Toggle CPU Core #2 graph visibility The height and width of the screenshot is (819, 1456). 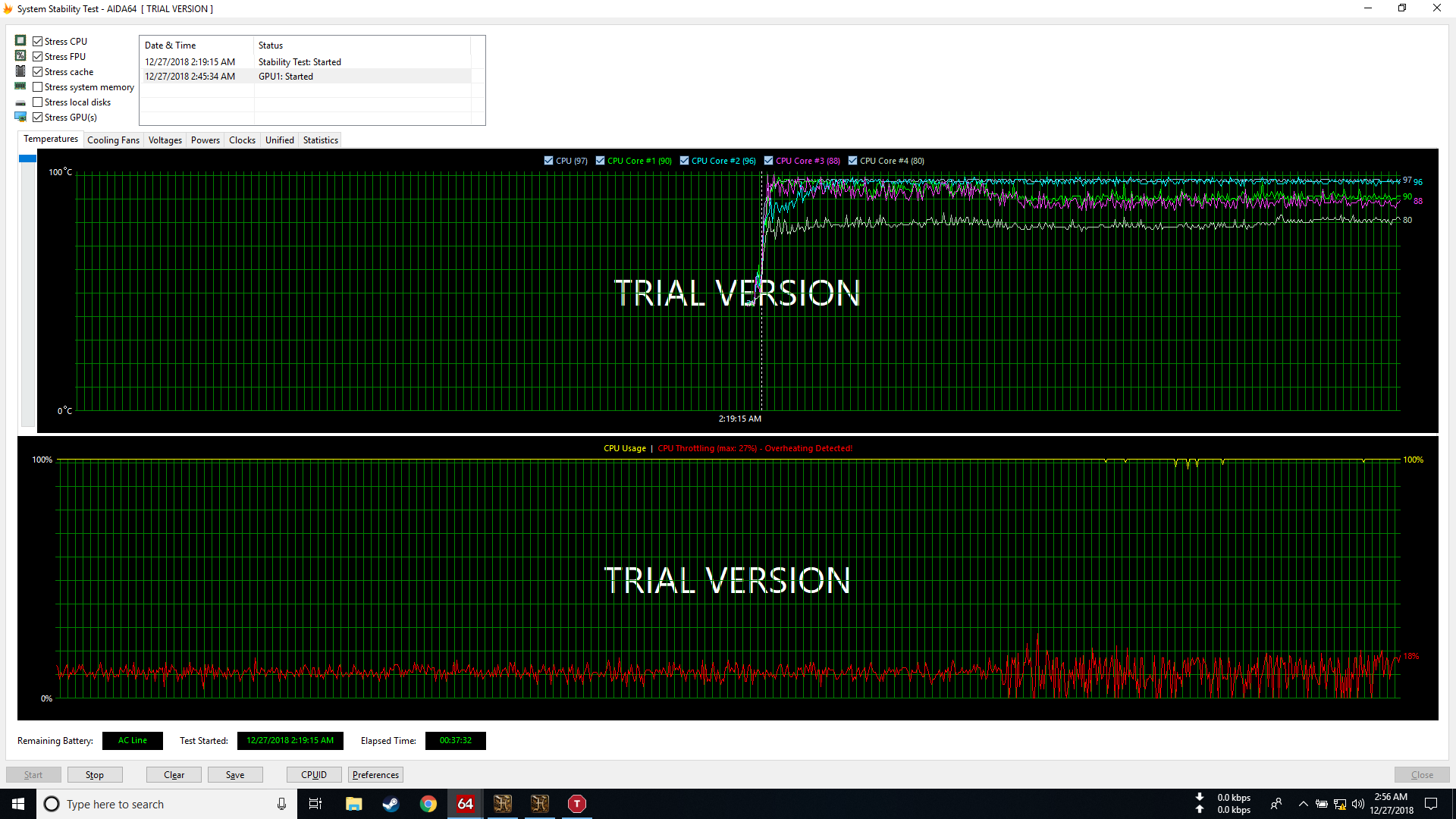tap(684, 161)
